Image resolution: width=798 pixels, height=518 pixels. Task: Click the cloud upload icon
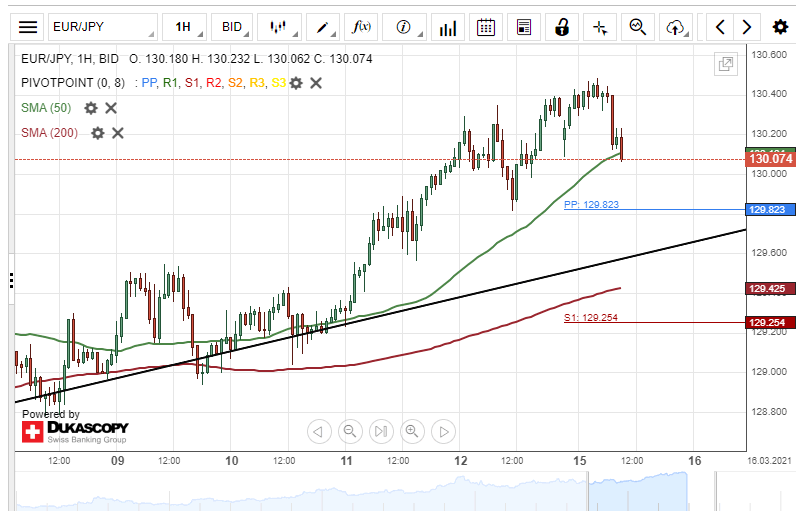click(x=677, y=27)
